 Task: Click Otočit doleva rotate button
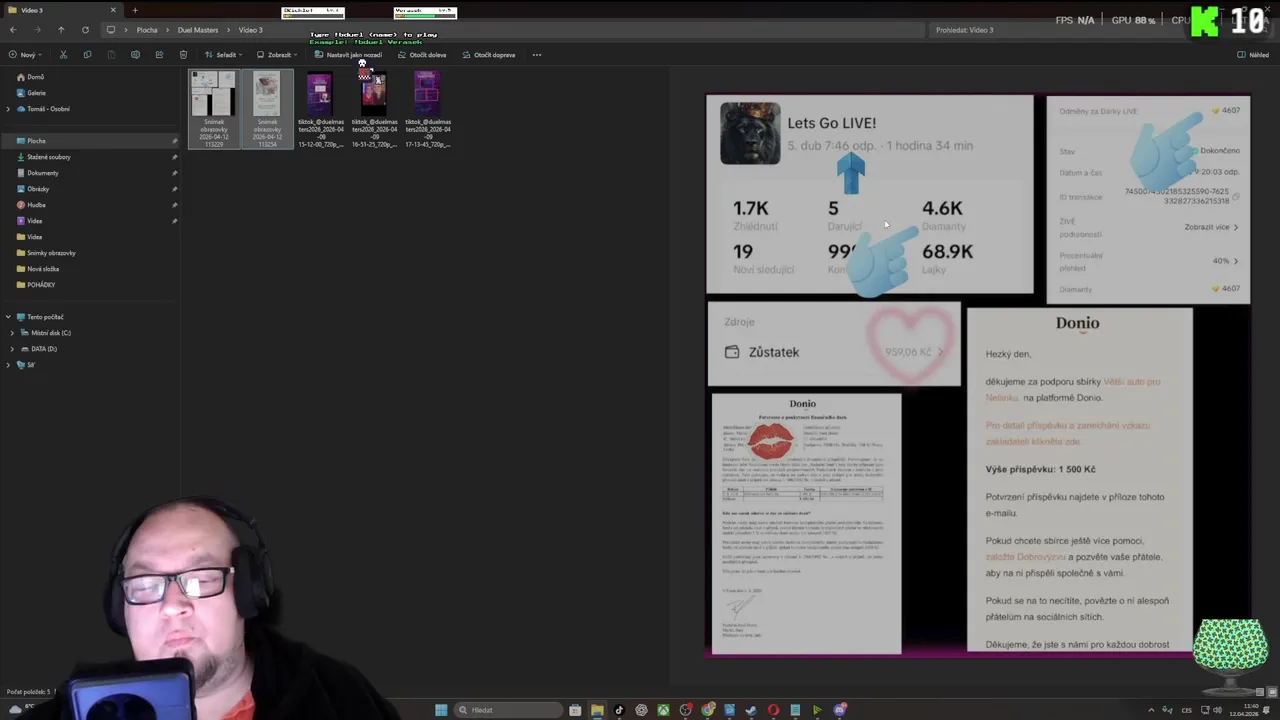pos(422,55)
